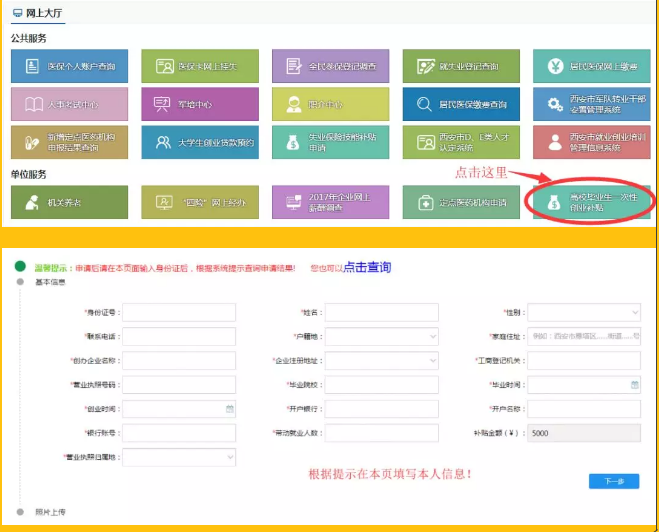Focus the 联系电话 input field

pyautogui.click(x=179, y=337)
